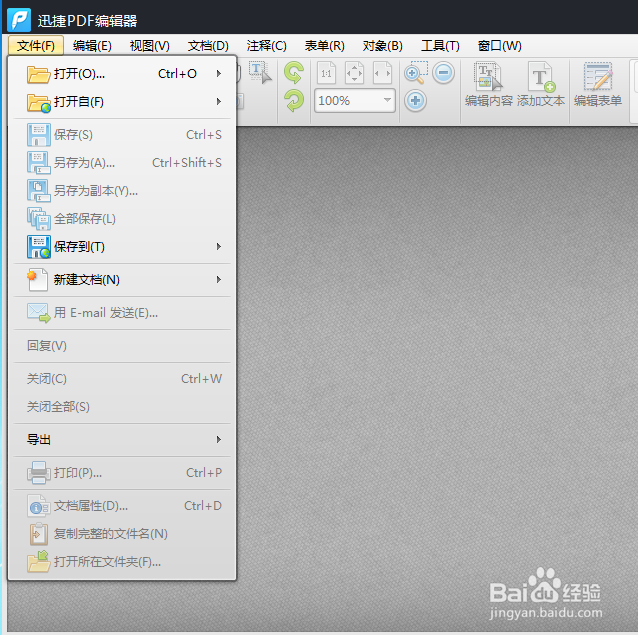Viewport: 638px width, 635px height.
Task: Click the folder icon beside 打开(O)
Action: pos(38,74)
